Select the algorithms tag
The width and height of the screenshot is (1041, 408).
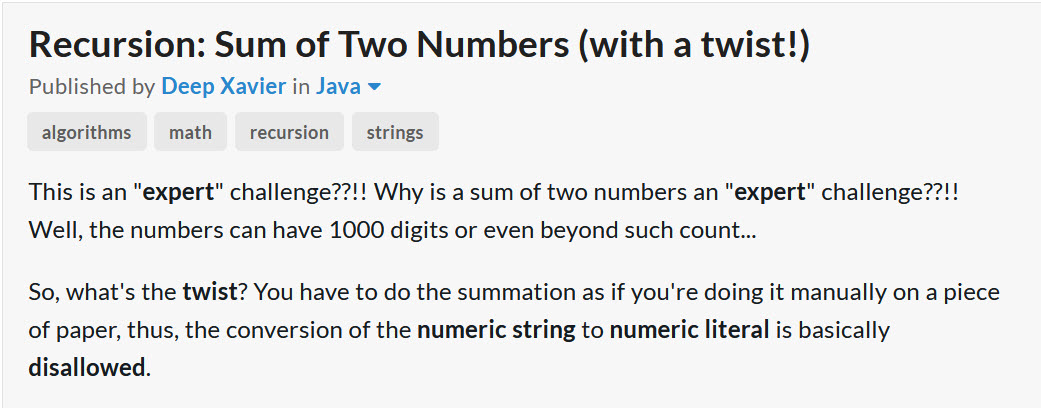86,132
